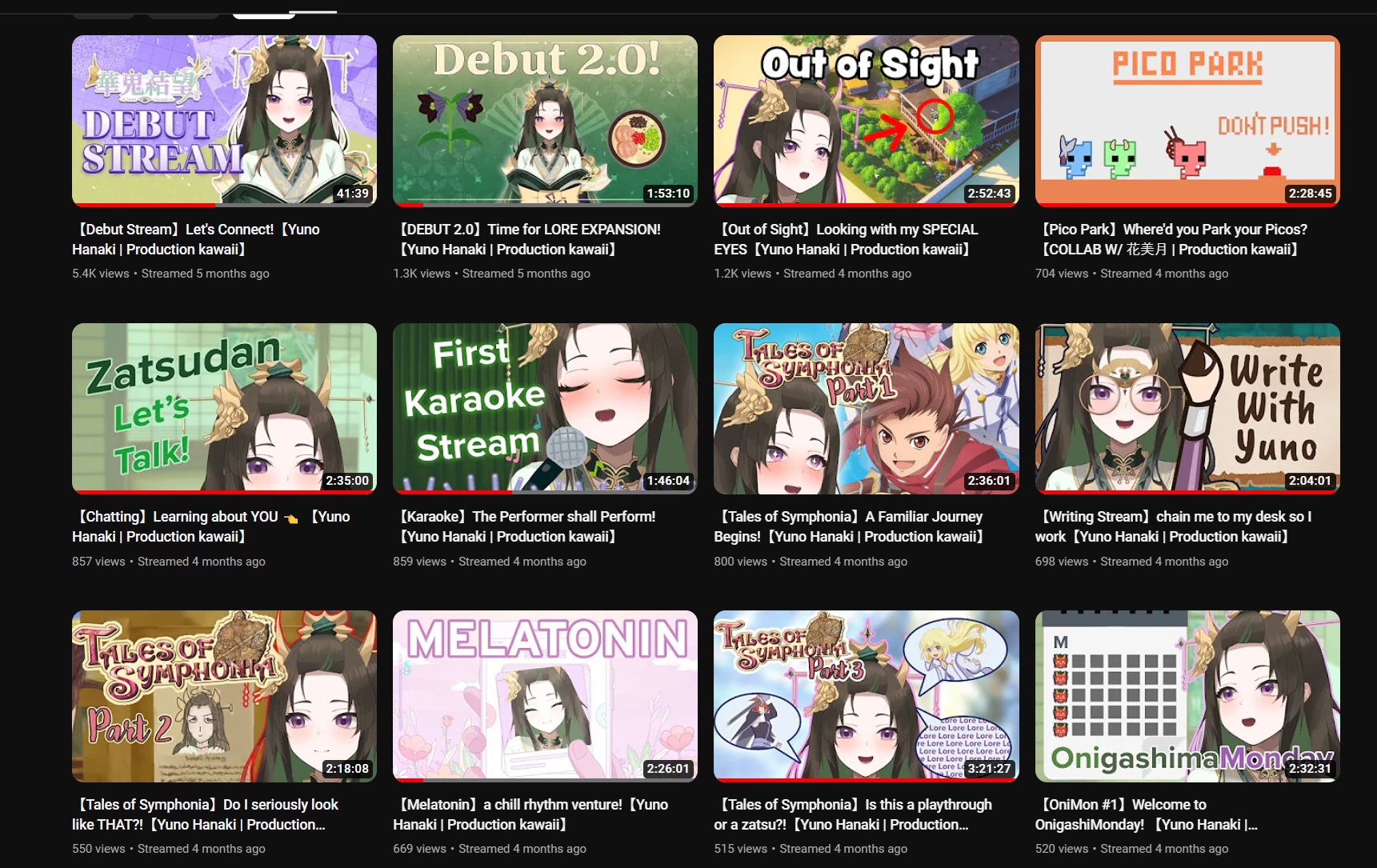The width and height of the screenshot is (1377, 868).
Task: Click '698 views' under Writing Stream
Action: (x=1062, y=562)
